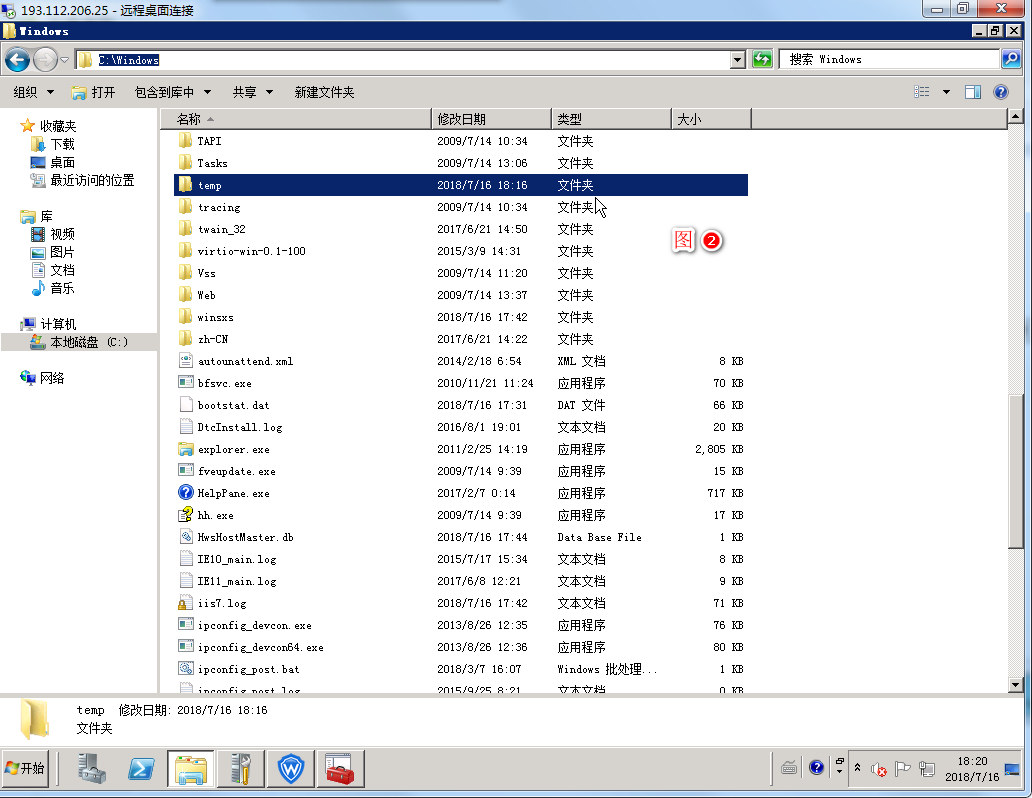This screenshot has width=1032, height=798.
Task: Open the 共享 menu
Action: point(252,92)
